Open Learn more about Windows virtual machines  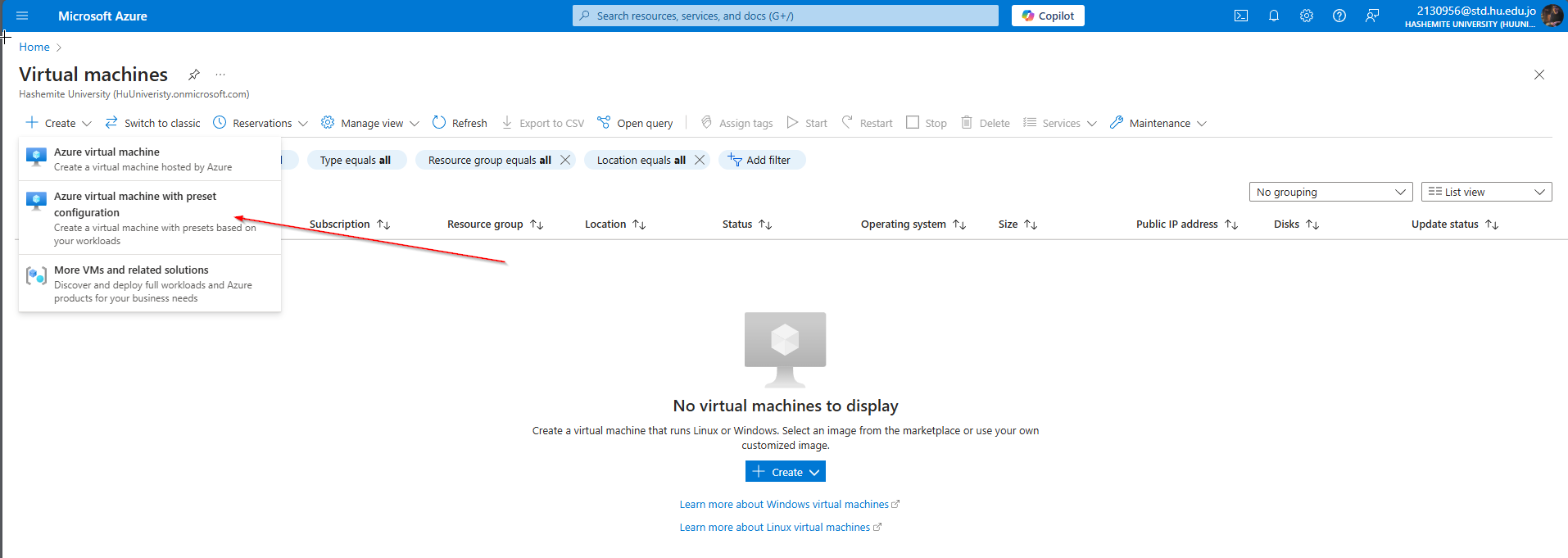pos(784,505)
